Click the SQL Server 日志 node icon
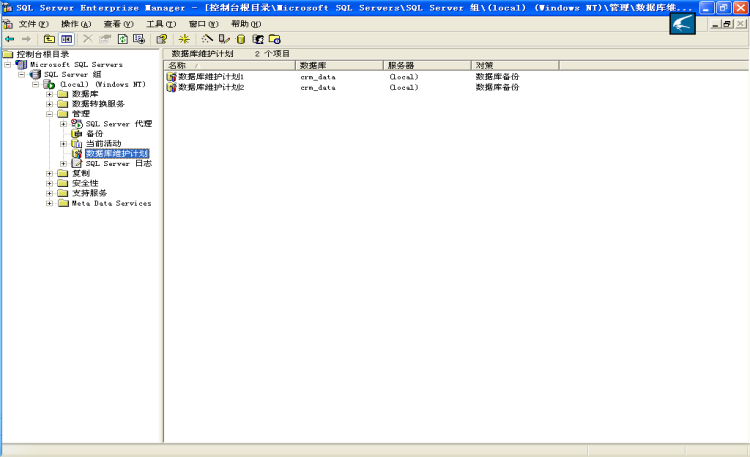750x457 pixels. click(77, 163)
